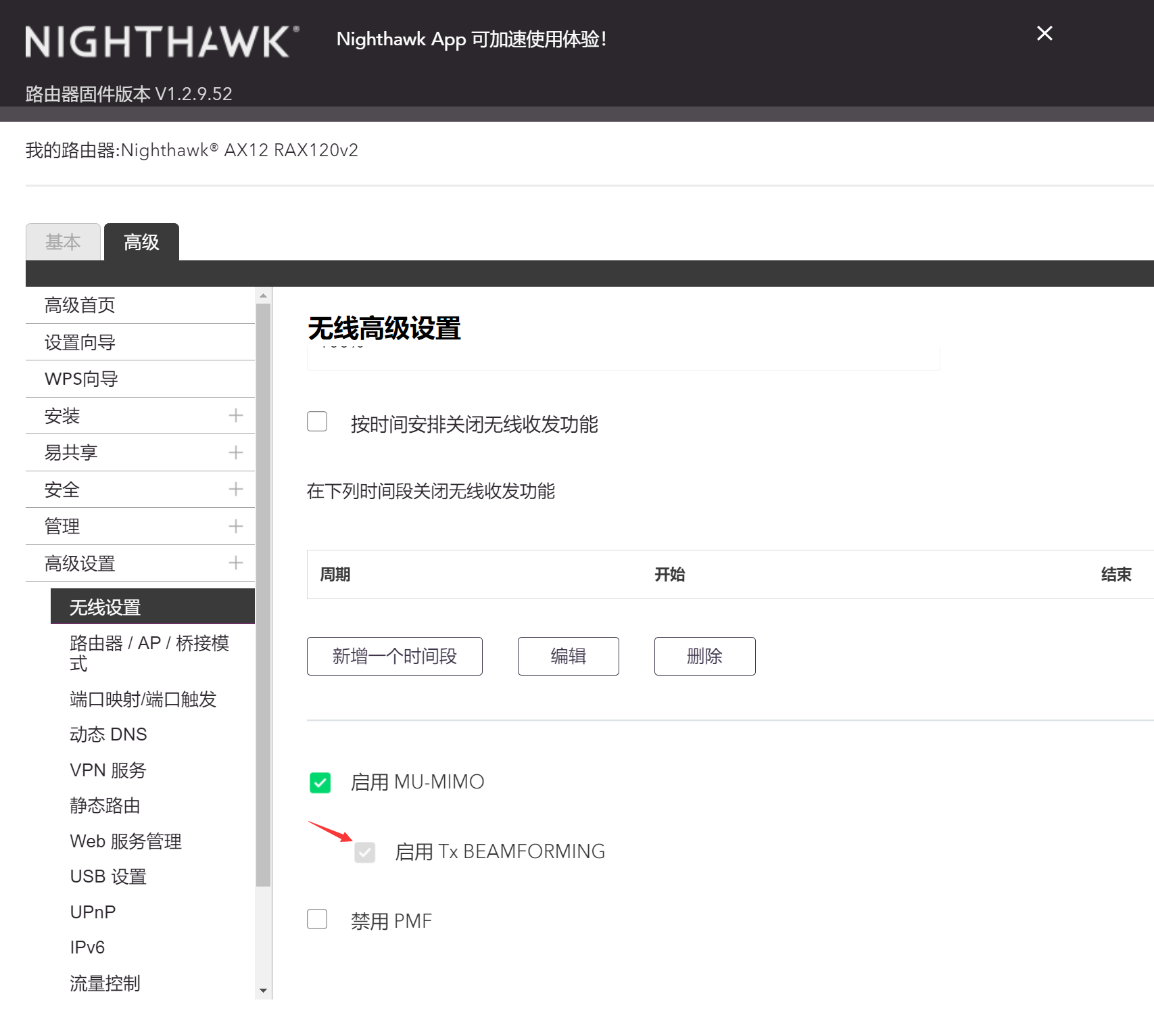Image resolution: width=1154 pixels, height=1036 pixels.
Task: Toggle 启用 Tx BEAMFORMING checkbox
Action: pyautogui.click(x=364, y=852)
